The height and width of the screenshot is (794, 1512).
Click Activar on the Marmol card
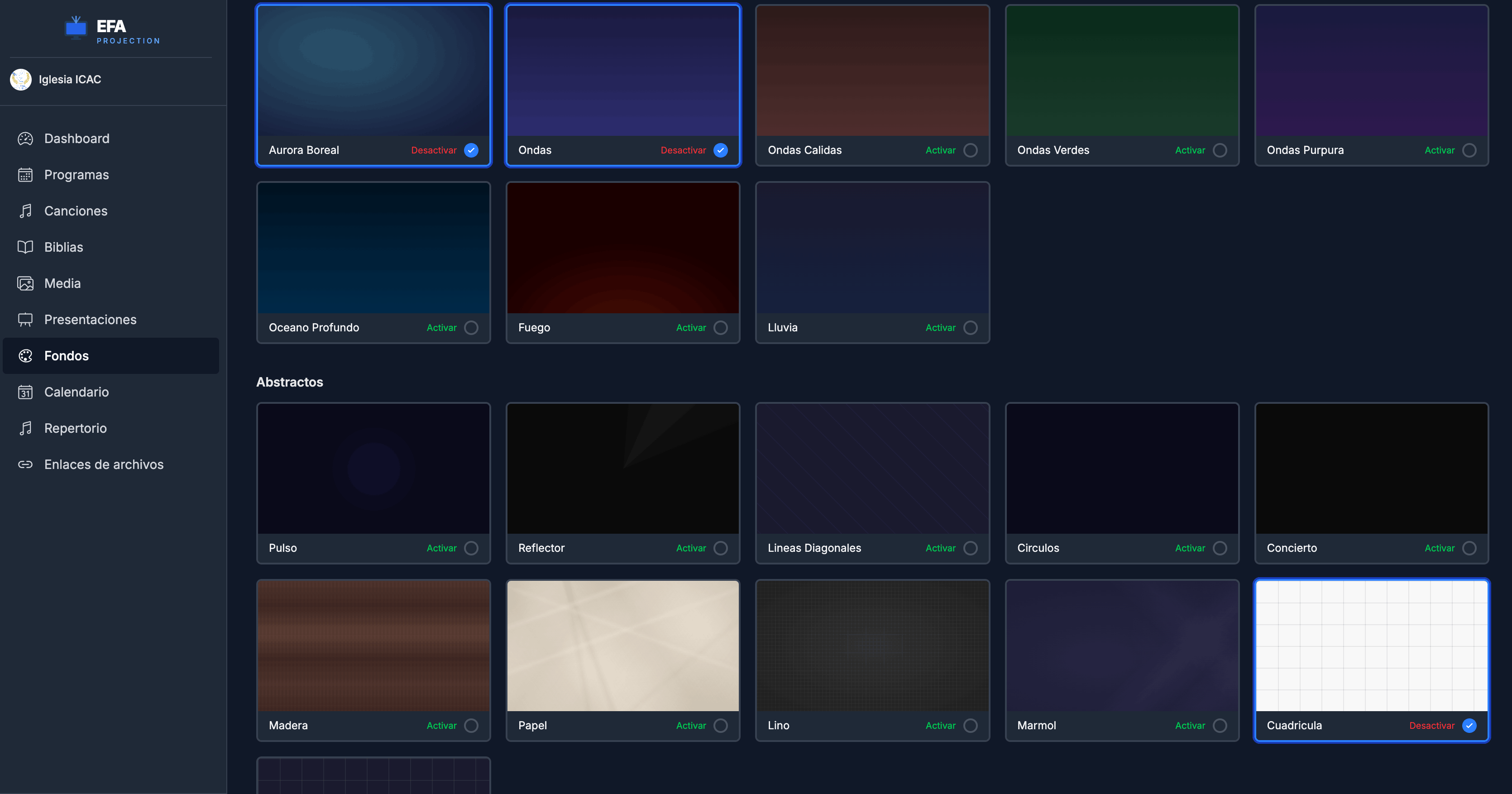(1190, 725)
